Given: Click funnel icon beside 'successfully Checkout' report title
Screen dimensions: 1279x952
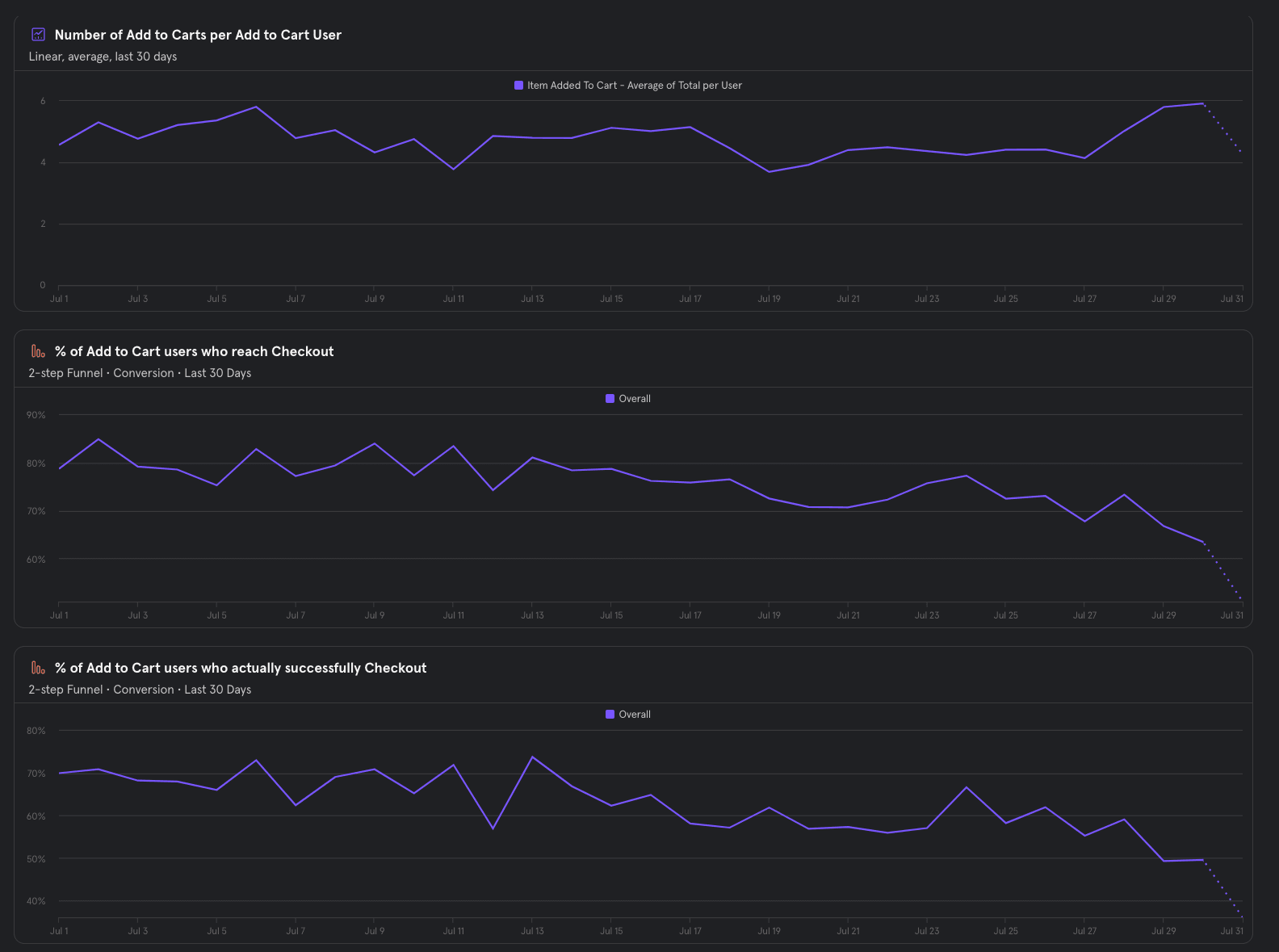Looking at the screenshot, I should 38,668.
